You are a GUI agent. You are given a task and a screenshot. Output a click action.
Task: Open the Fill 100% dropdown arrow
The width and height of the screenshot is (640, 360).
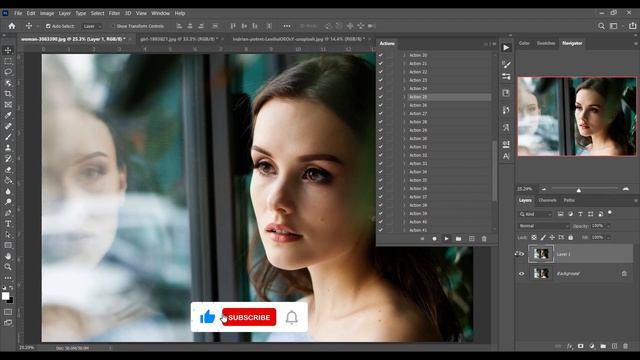tap(608, 237)
